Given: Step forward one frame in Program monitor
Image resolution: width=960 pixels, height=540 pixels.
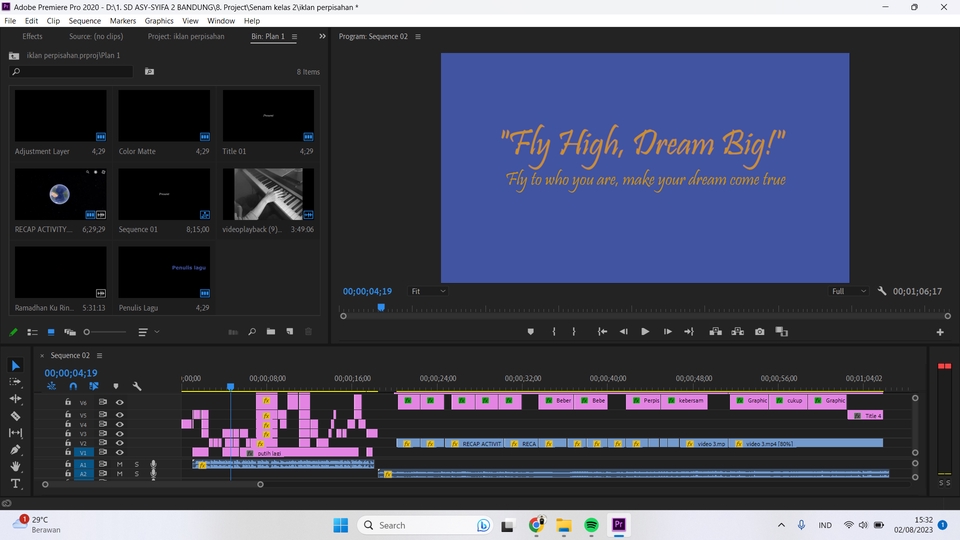Looking at the screenshot, I should point(667,331).
